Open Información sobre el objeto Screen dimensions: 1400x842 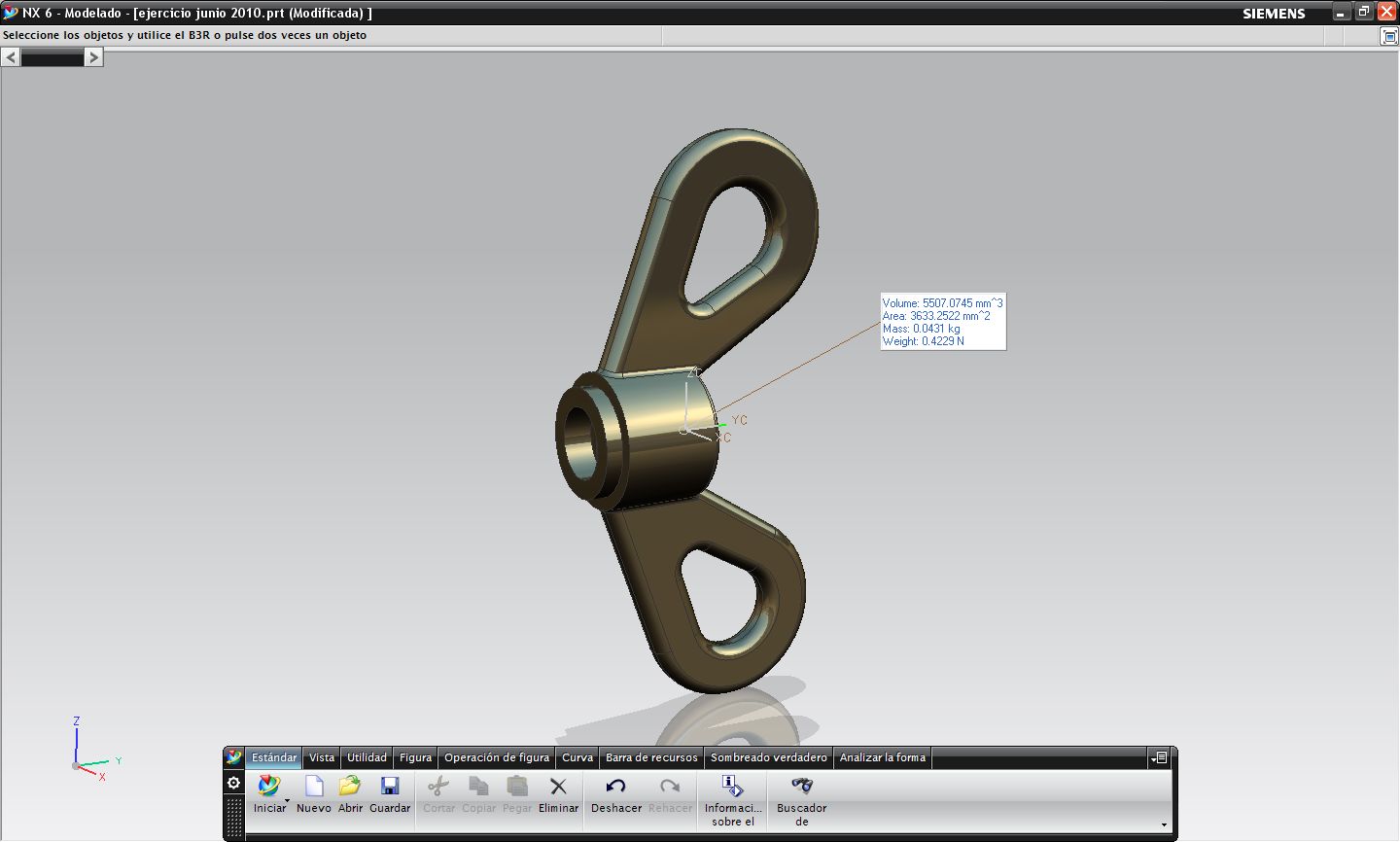pos(732,786)
